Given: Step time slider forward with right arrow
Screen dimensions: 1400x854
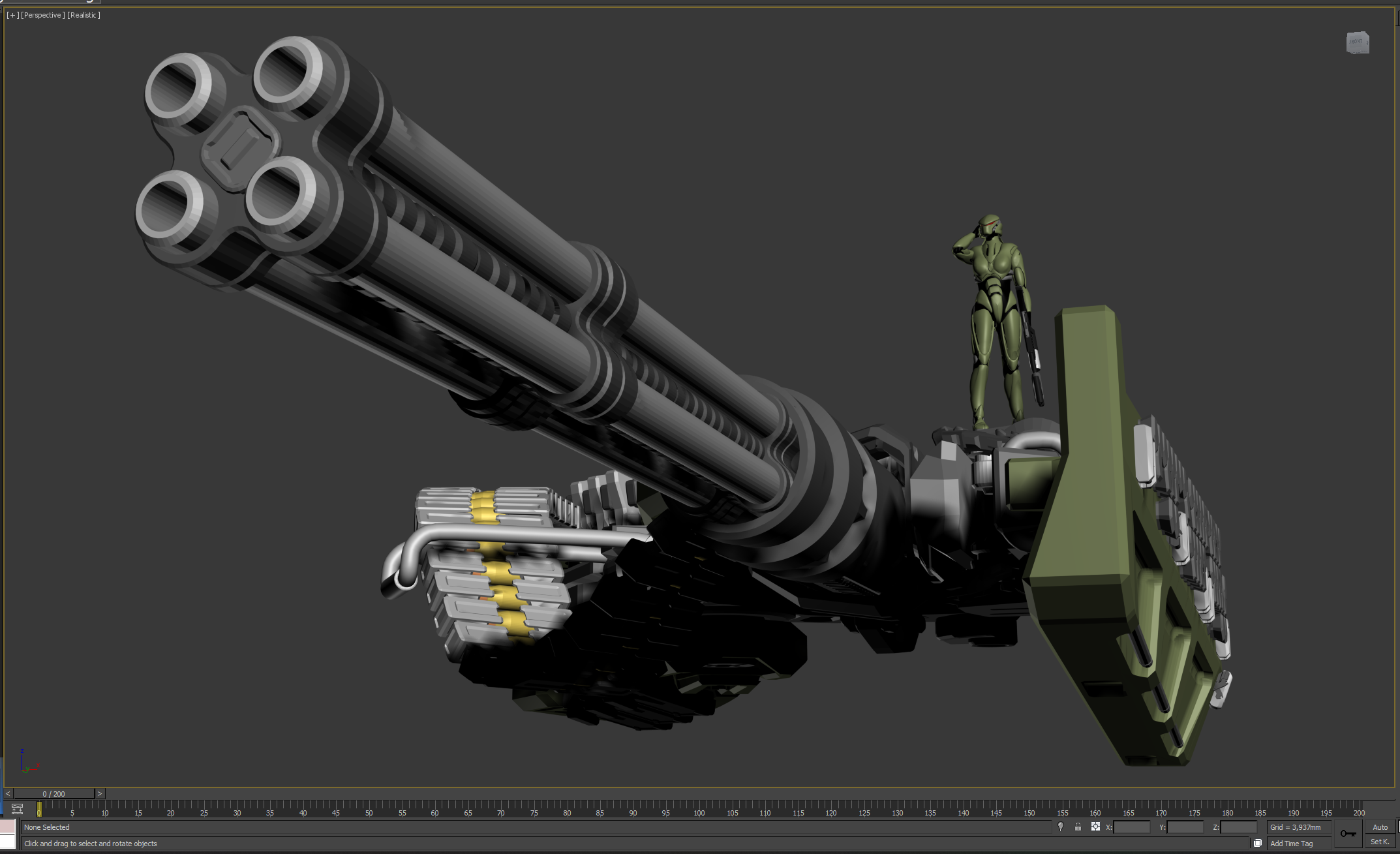Looking at the screenshot, I should click(x=100, y=794).
